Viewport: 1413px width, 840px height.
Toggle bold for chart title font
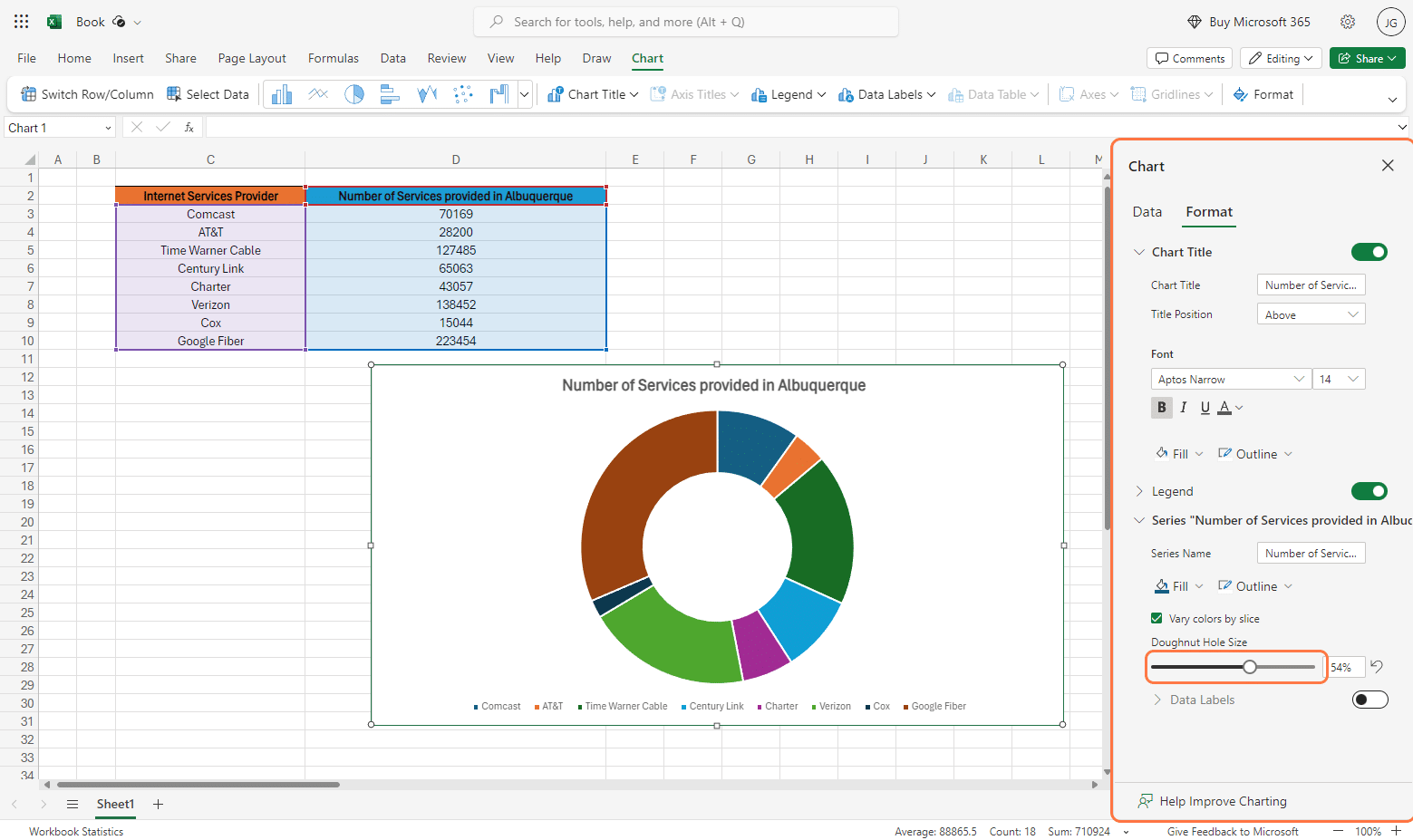pos(1162,408)
